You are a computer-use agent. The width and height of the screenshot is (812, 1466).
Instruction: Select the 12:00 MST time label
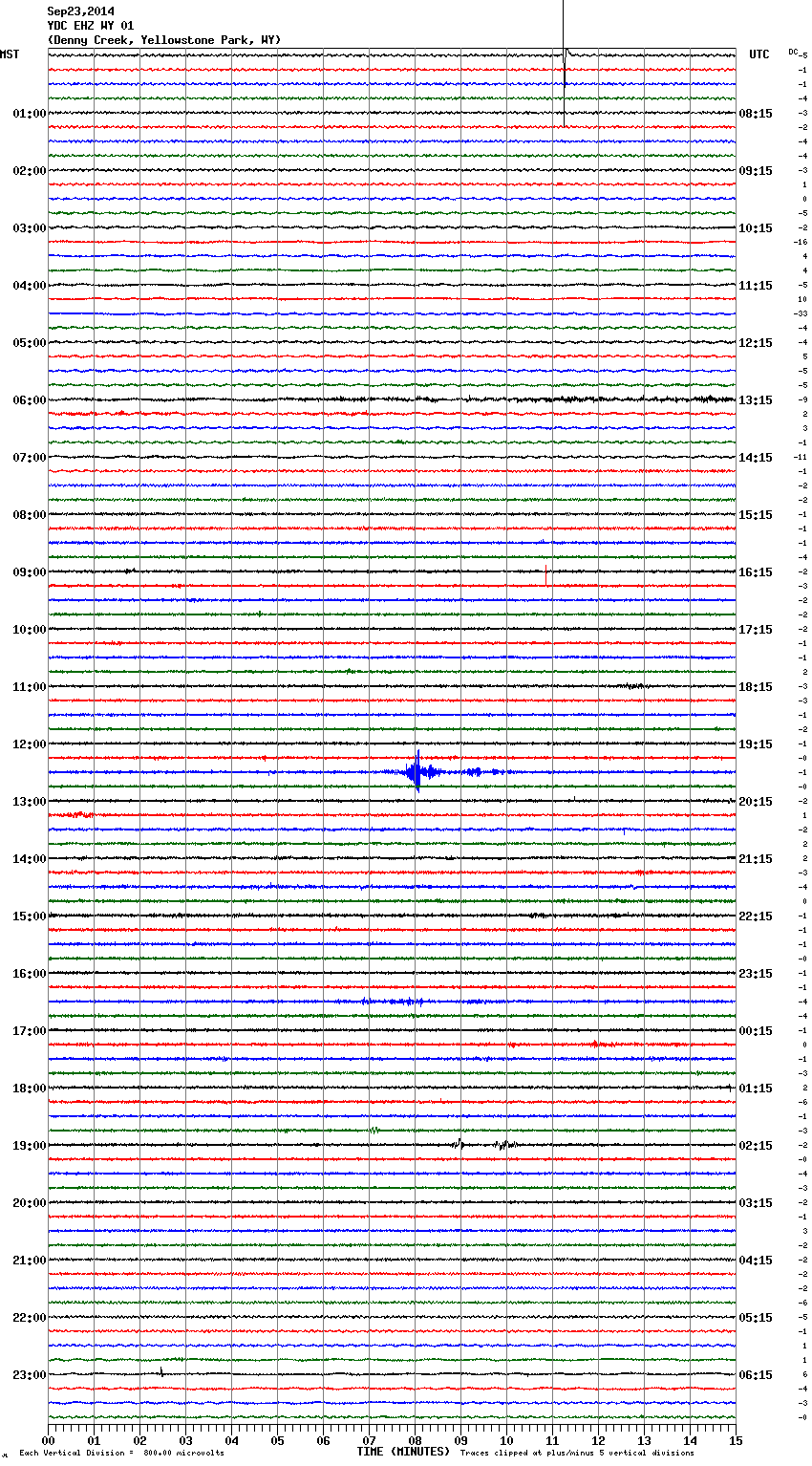click(x=30, y=744)
